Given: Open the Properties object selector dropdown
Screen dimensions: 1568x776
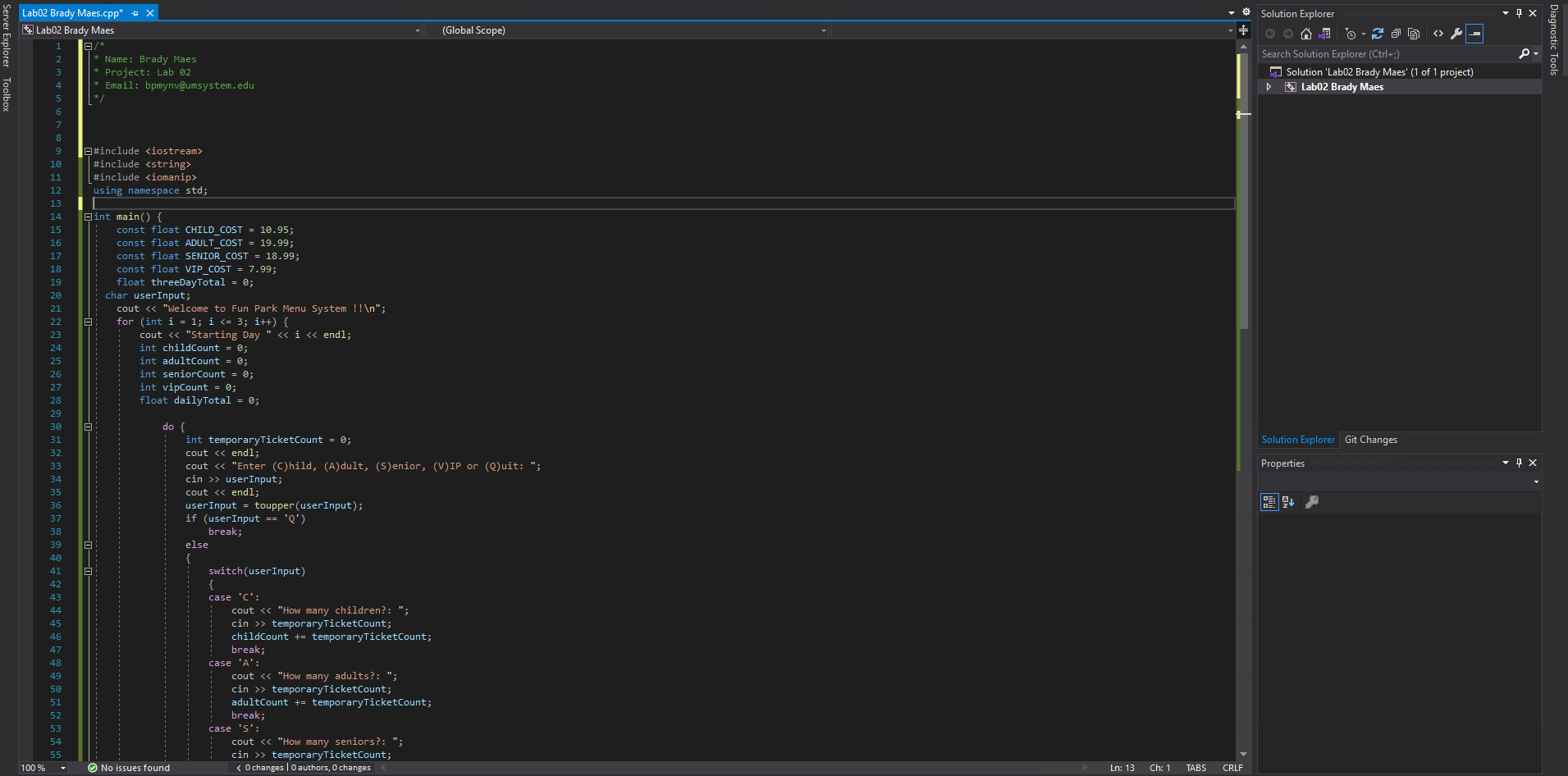Looking at the screenshot, I should pyautogui.click(x=1536, y=482).
